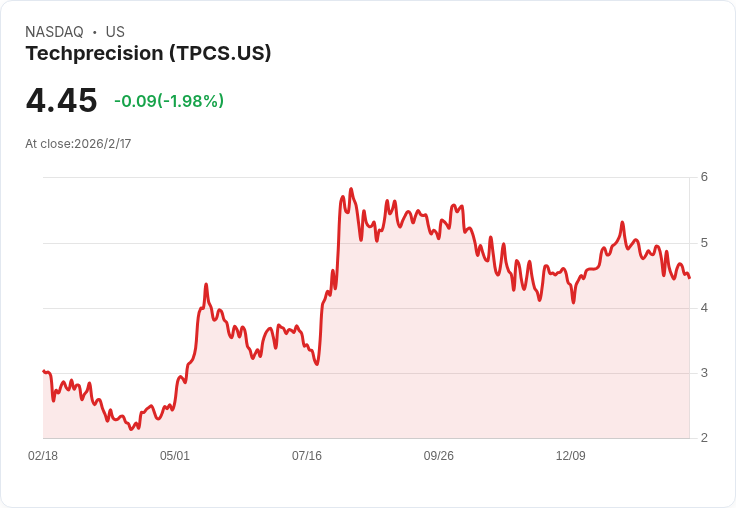Click the 02/18 date on x-axis

[x=43, y=456]
